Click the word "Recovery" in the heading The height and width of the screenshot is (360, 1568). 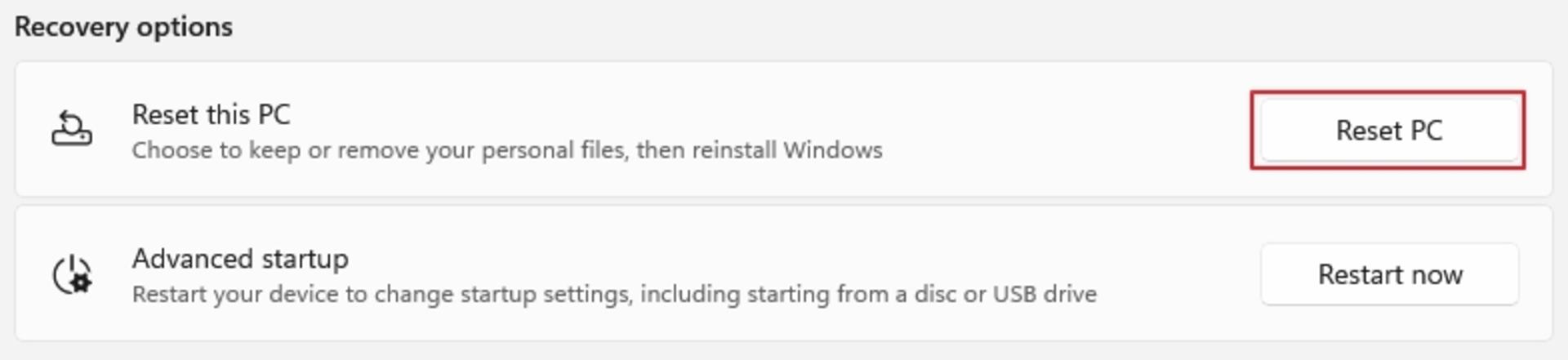coord(72,27)
